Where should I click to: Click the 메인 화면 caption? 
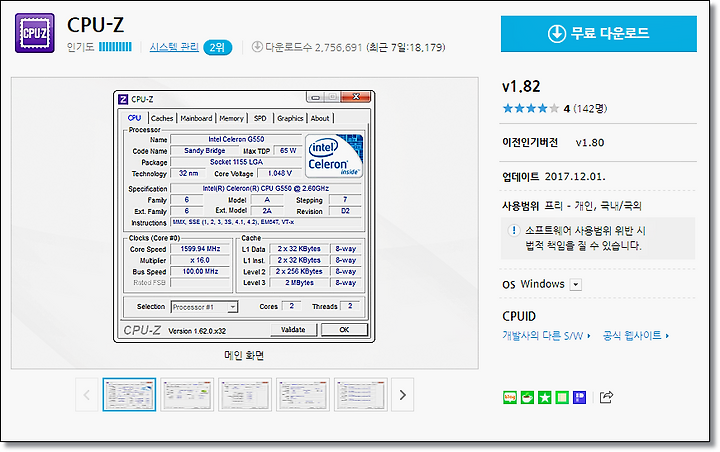244,355
